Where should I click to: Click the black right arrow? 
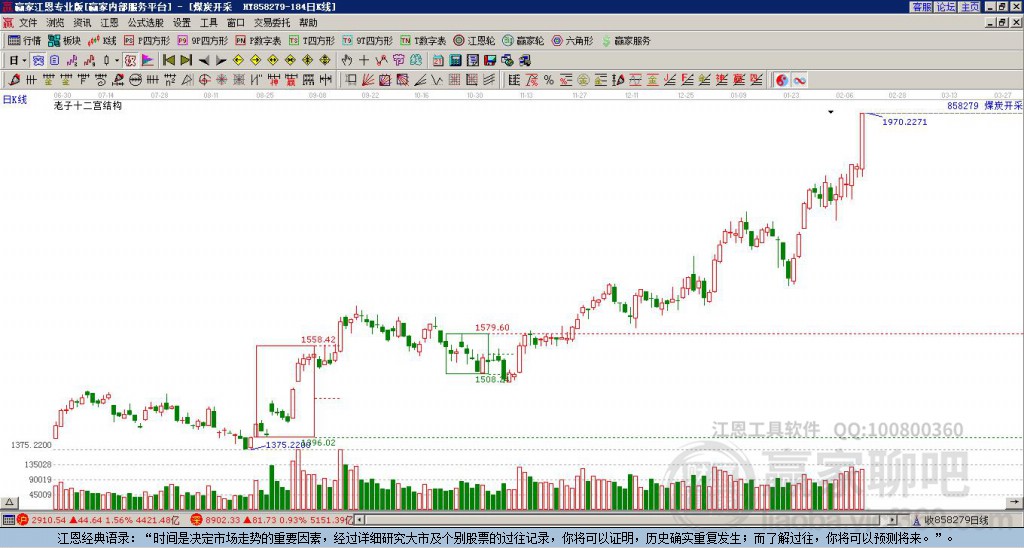point(221,60)
